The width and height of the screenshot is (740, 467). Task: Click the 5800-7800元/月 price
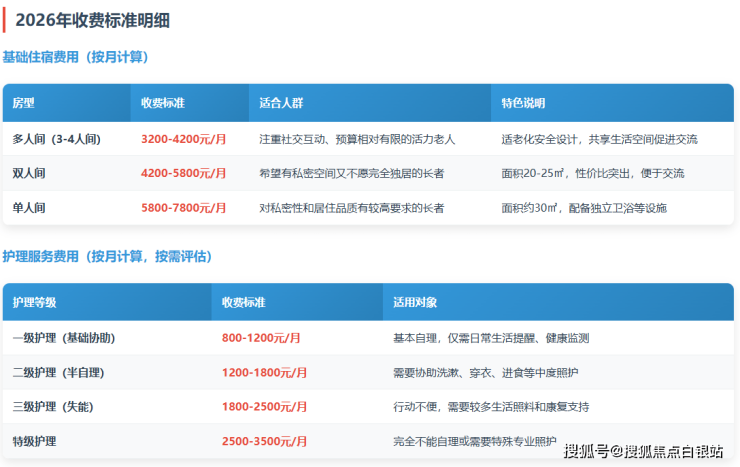click(x=183, y=208)
